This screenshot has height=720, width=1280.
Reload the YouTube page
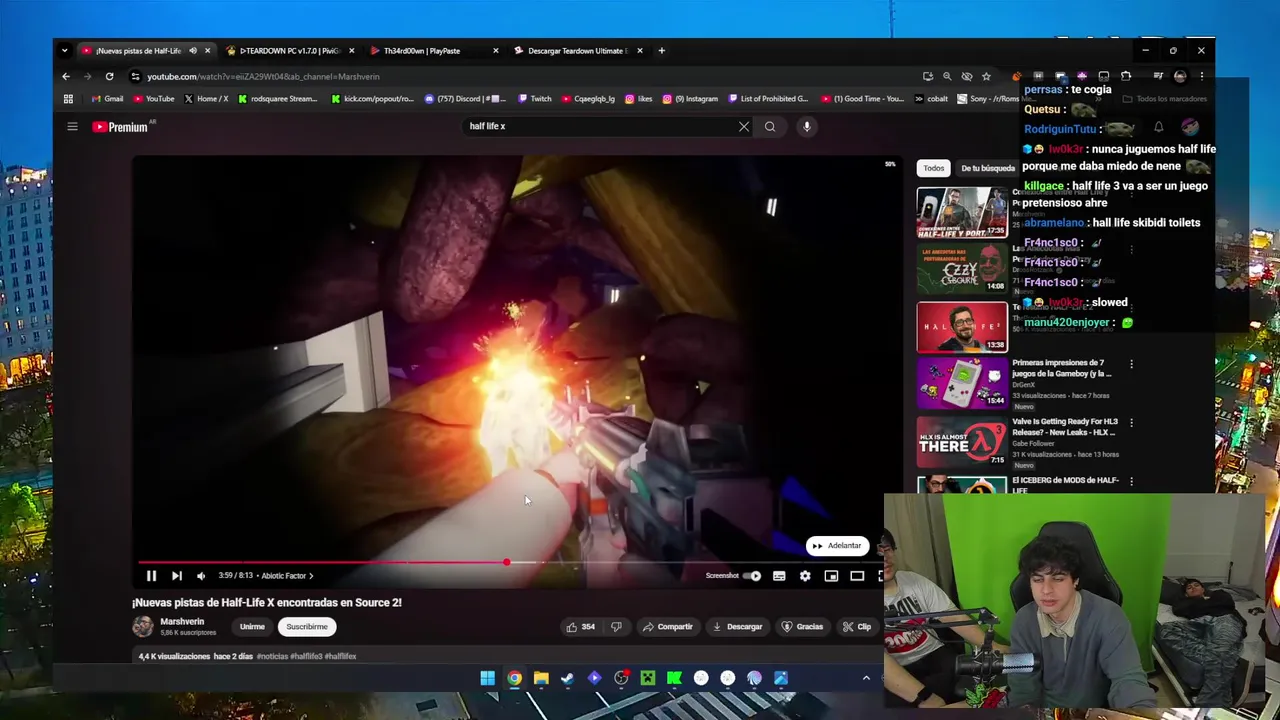click(109, 77)
